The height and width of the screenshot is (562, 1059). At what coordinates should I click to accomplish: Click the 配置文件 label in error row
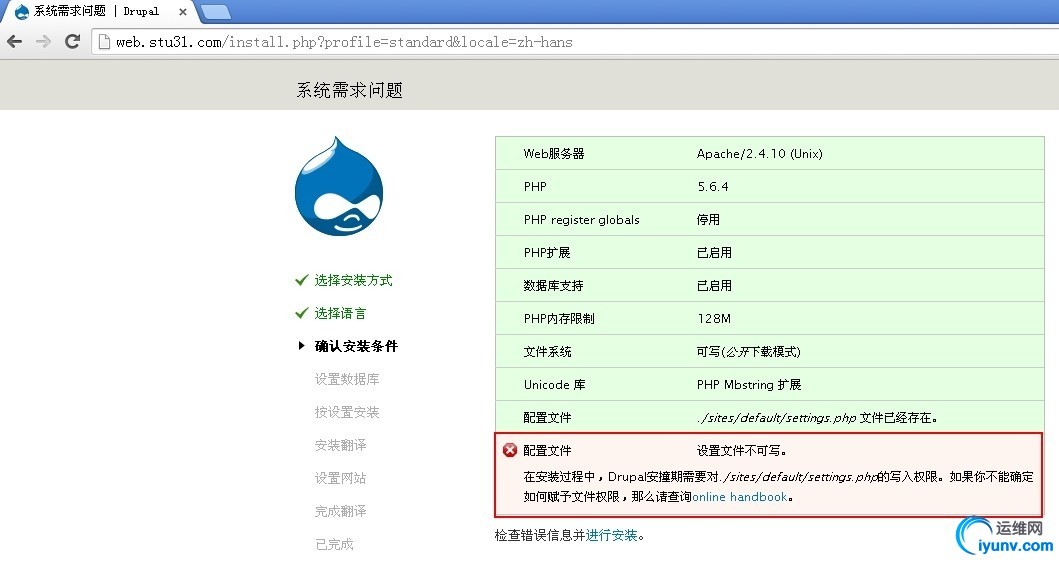(547, 451)
